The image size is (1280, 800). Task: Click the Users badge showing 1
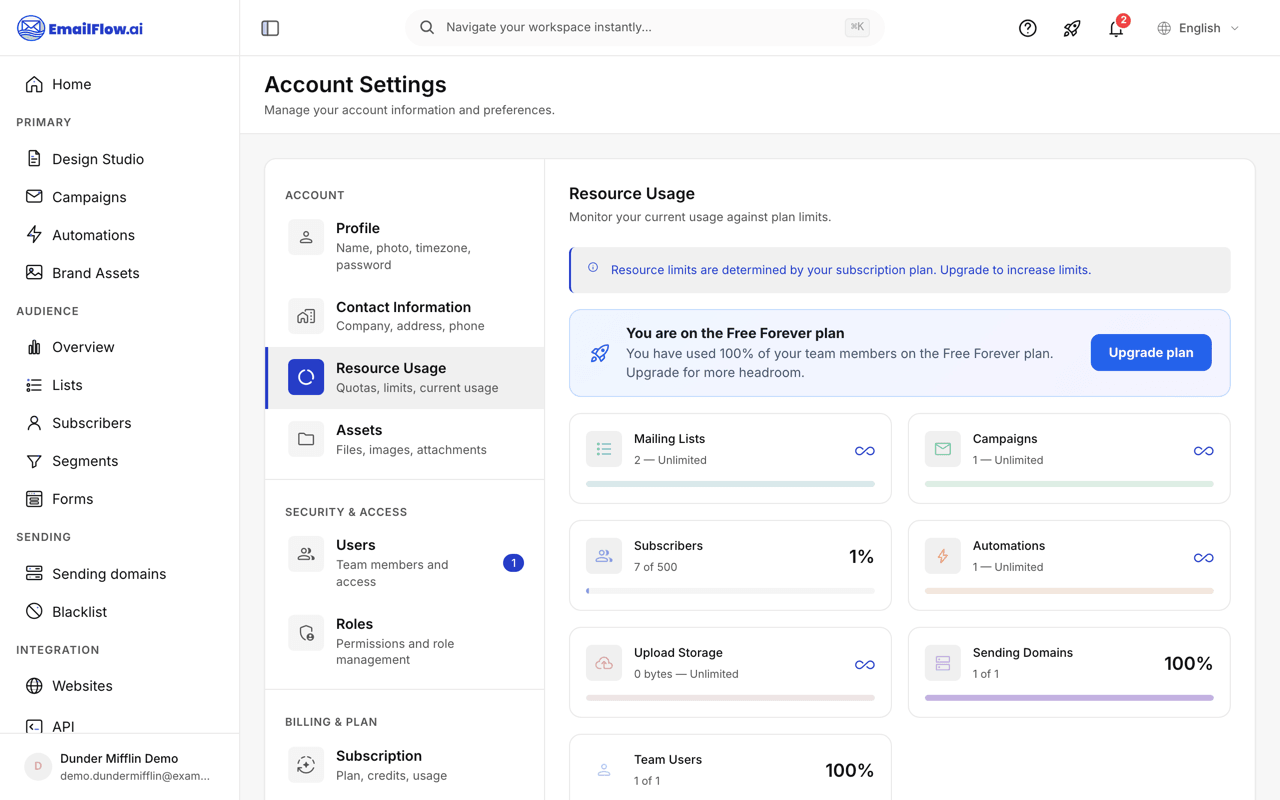click(x=513, y=563)
